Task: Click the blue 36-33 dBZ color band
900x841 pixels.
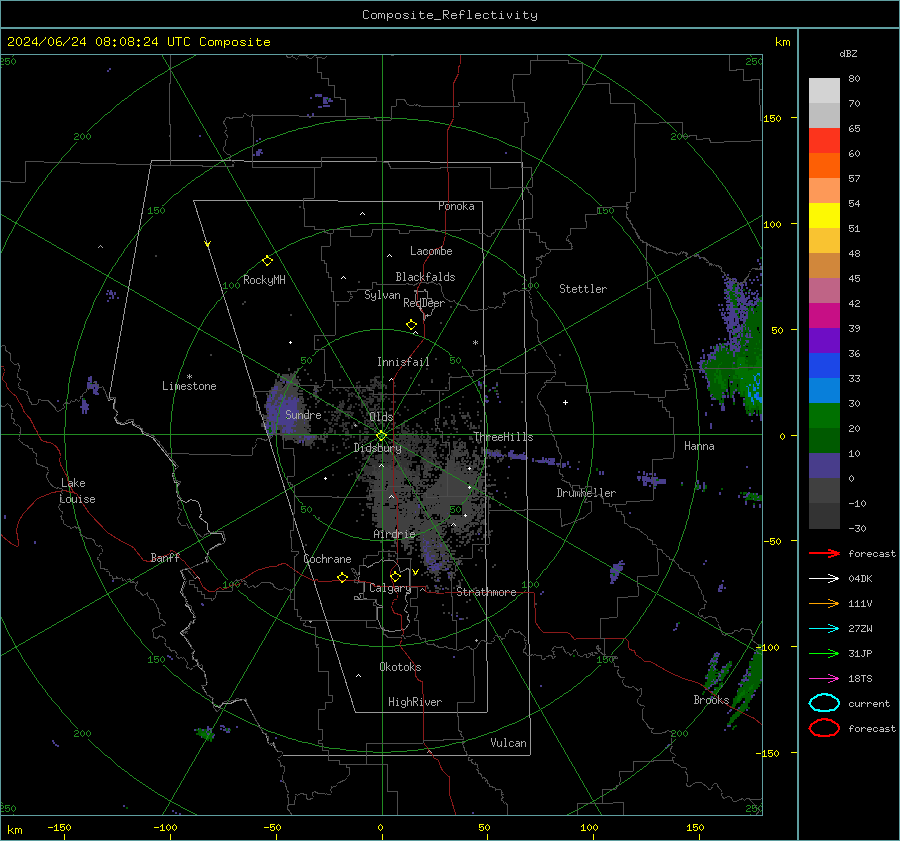Action: pyautogui.click(x=824, y=366)
